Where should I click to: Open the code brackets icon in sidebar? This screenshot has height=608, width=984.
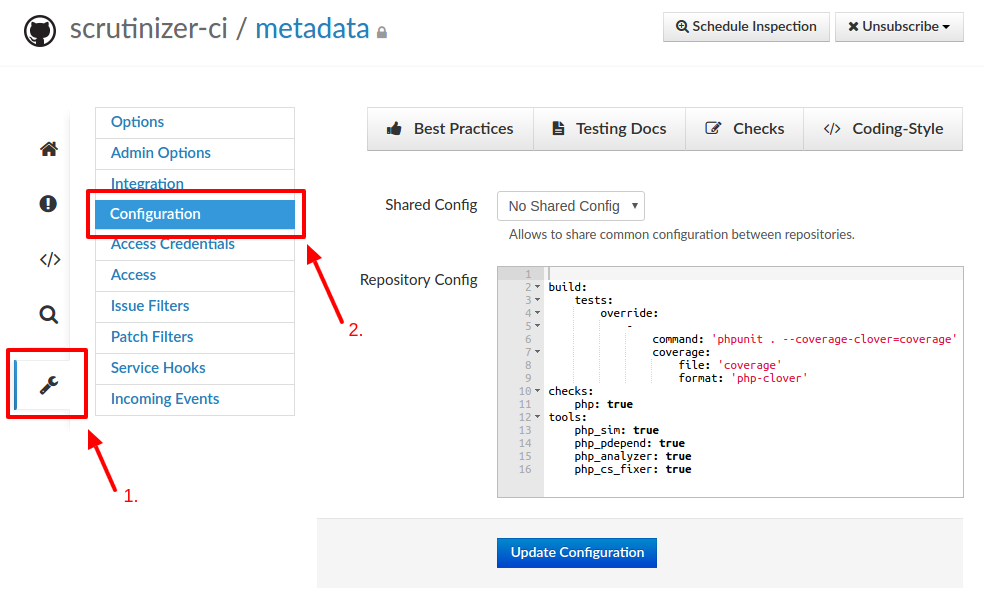pos(50,259)
